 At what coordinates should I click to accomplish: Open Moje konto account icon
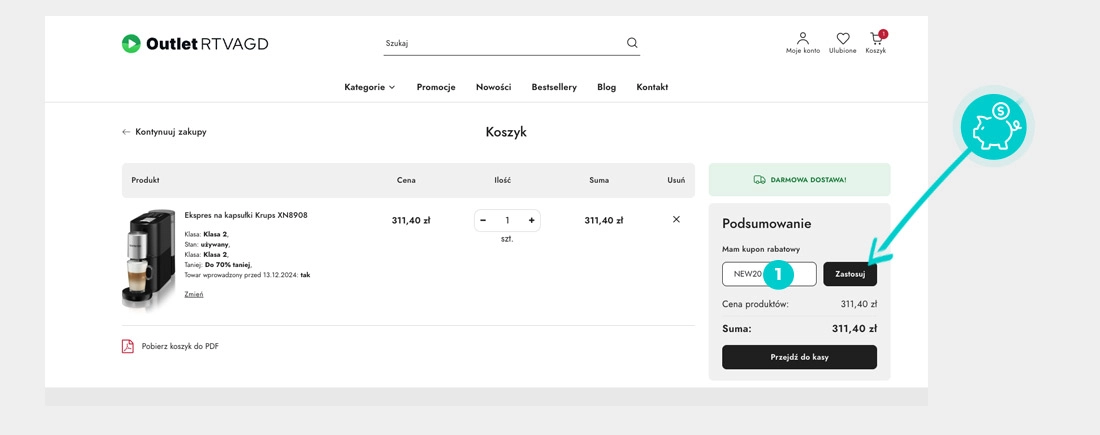[802, 39]
